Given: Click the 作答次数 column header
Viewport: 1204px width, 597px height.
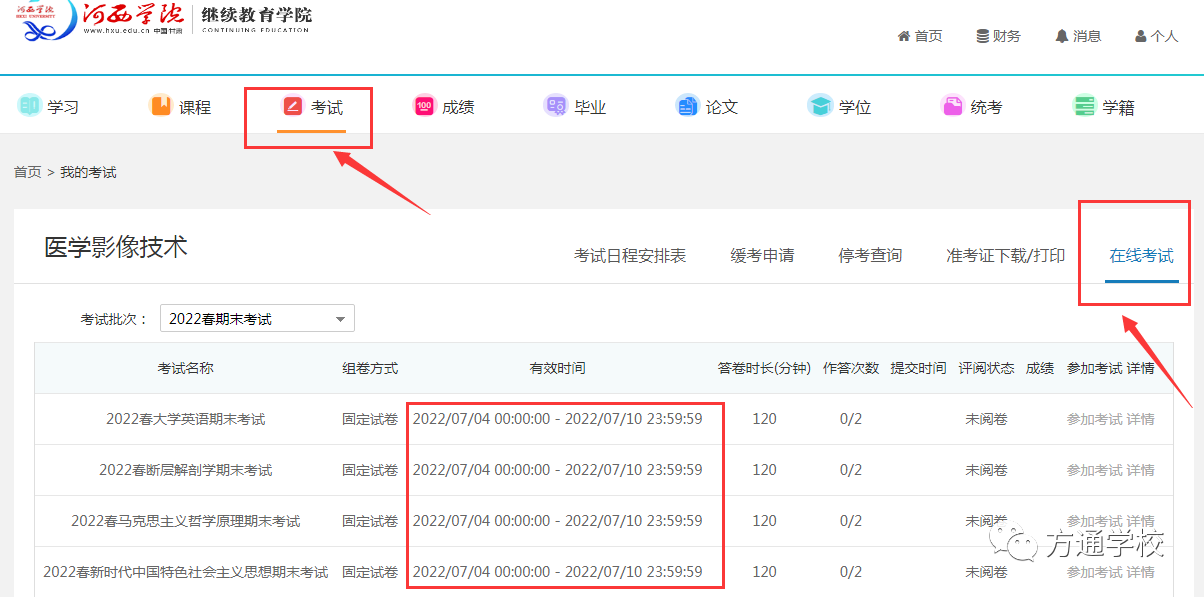Looking at the screenshot, I should [851, 368].
